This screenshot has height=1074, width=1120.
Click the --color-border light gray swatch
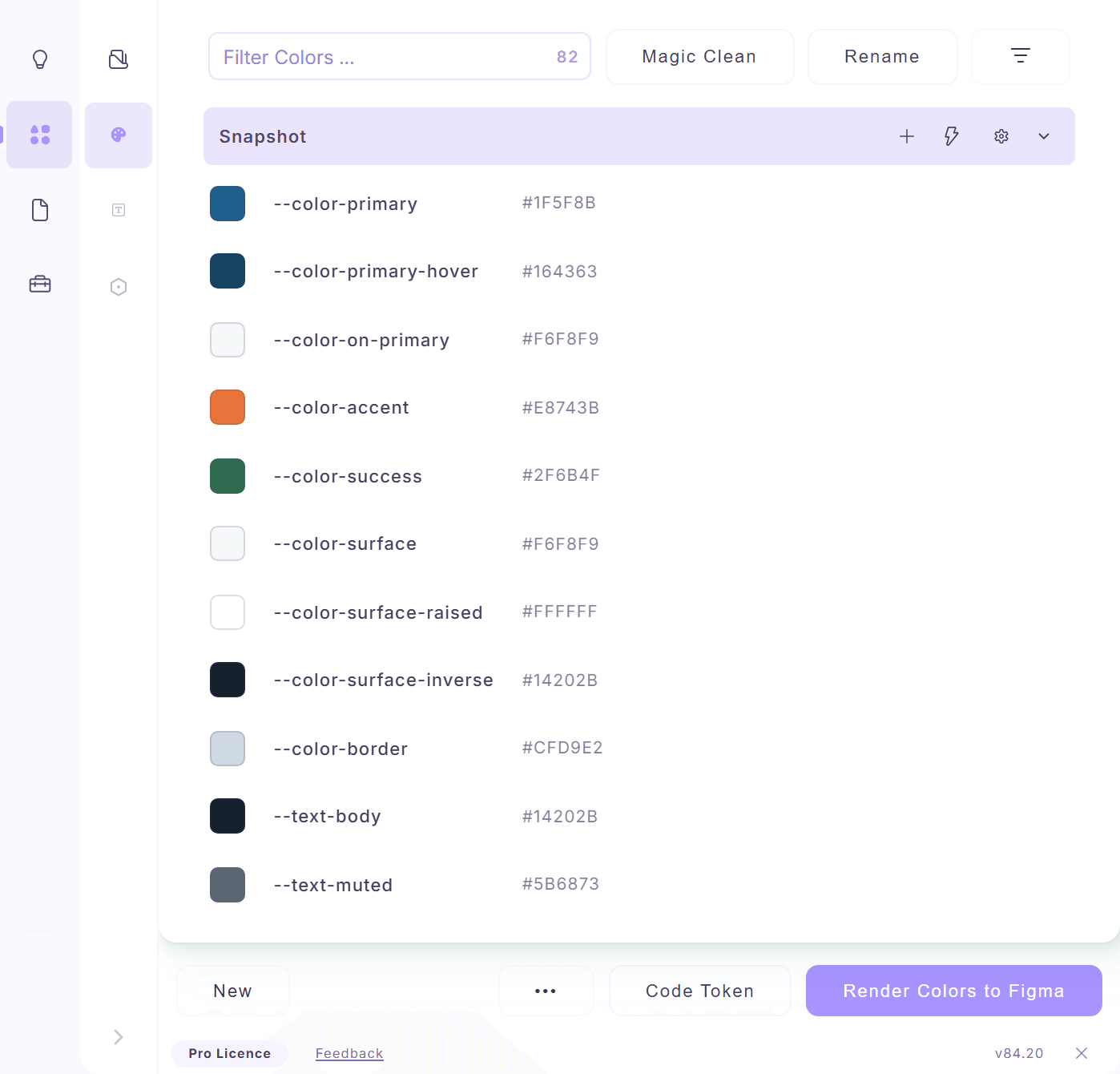tap(228, 749)
